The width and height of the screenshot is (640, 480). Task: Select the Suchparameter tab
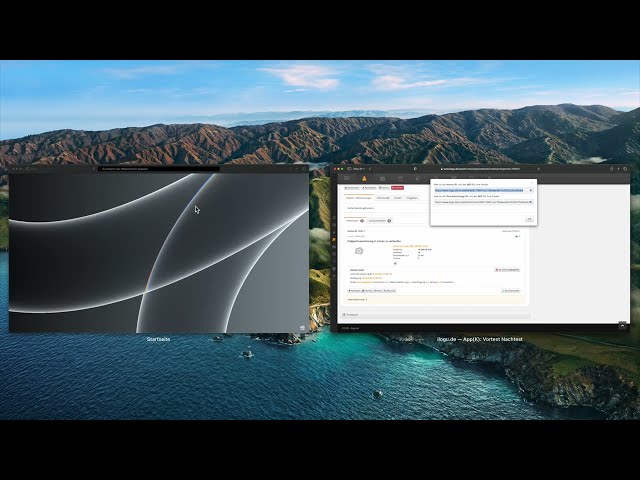pos(380,220)
